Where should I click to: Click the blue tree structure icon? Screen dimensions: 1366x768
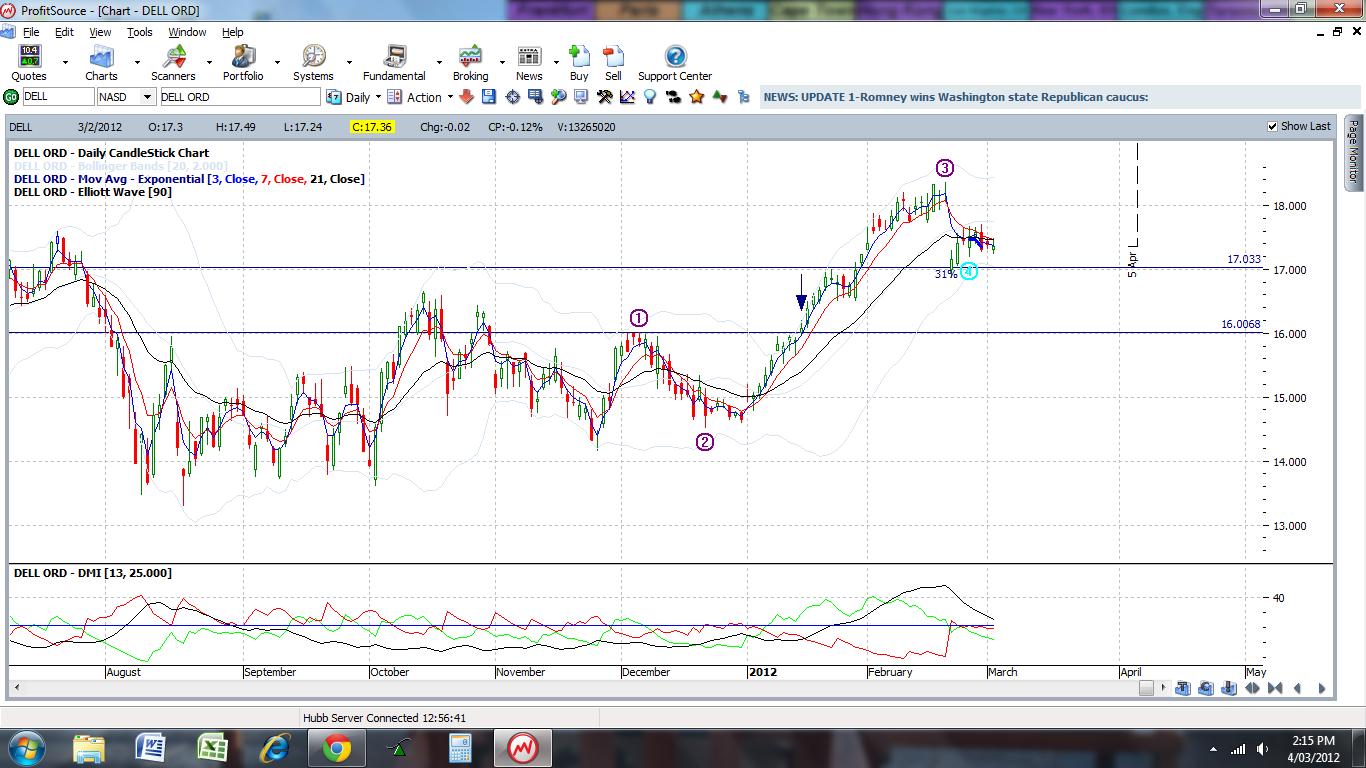(x=742, y=97)
